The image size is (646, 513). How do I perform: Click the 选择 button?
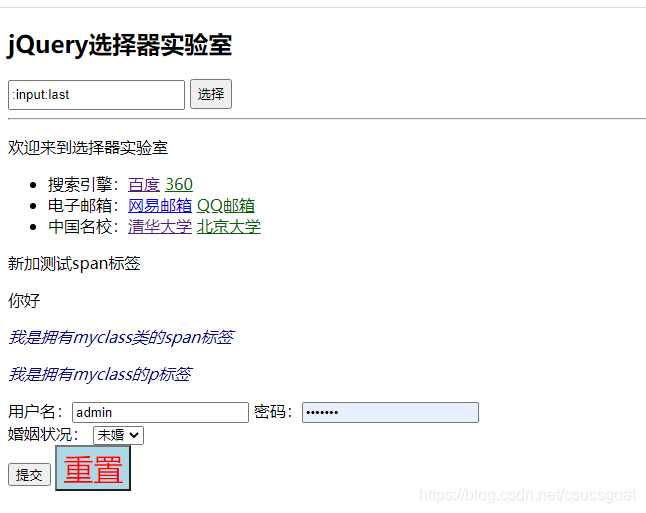[211, 94]
